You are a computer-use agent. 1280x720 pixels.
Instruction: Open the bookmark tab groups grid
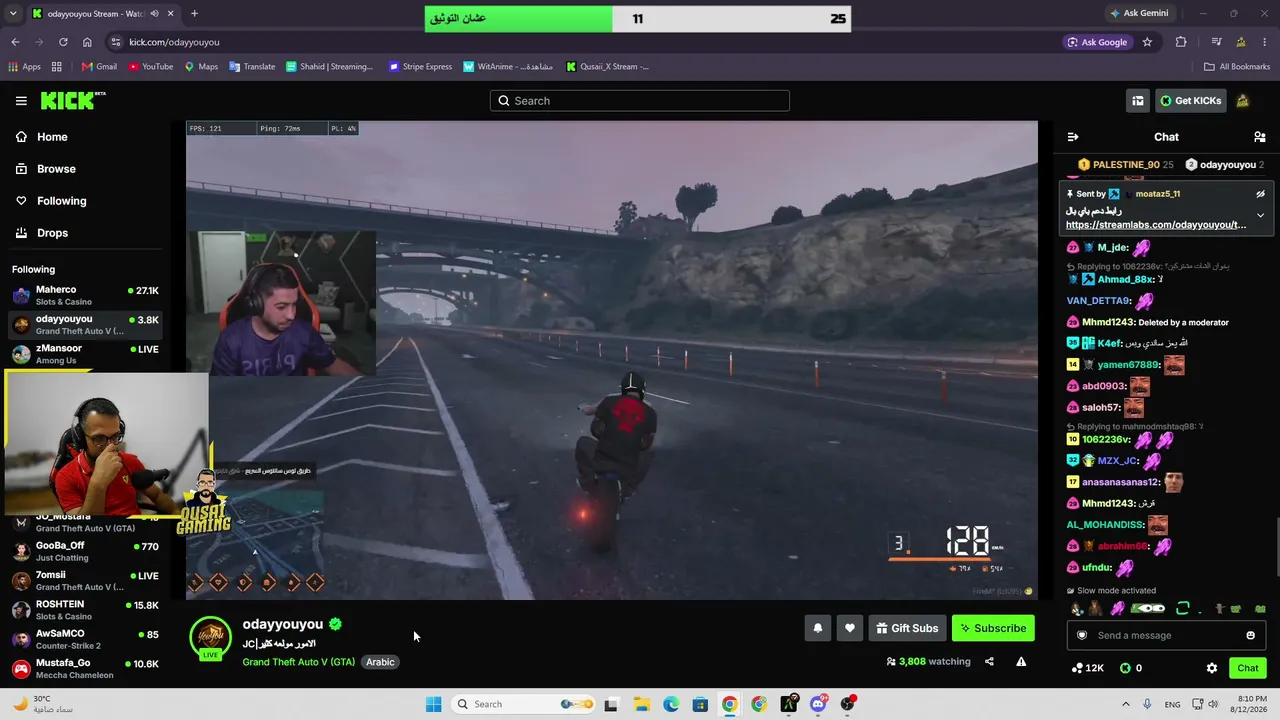[57, 67]
